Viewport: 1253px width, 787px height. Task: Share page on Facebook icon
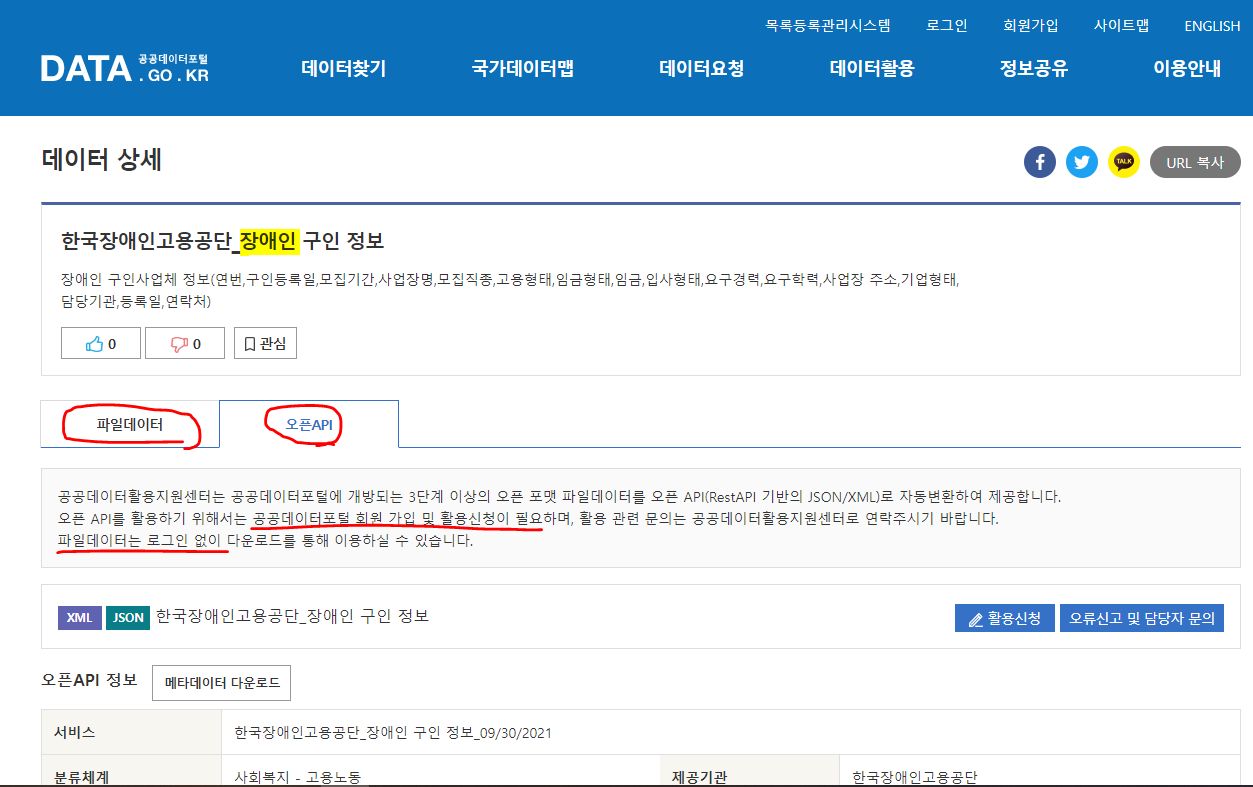coord(1040,162)
